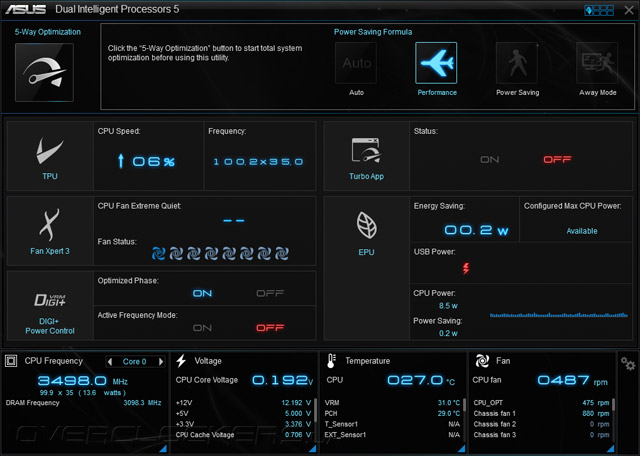Image resolution: width=640 pixels, height=456 pixels.
Task: Click the CPU Power history graph
Action: click(x=558, y=315)
